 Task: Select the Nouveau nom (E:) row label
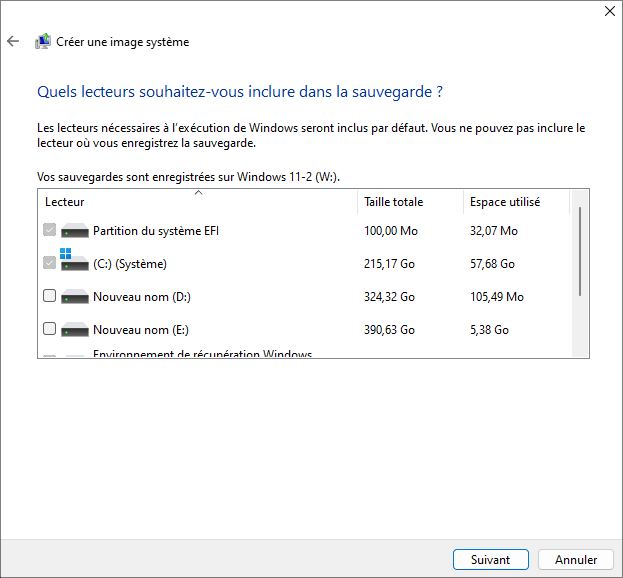(140, 330)
